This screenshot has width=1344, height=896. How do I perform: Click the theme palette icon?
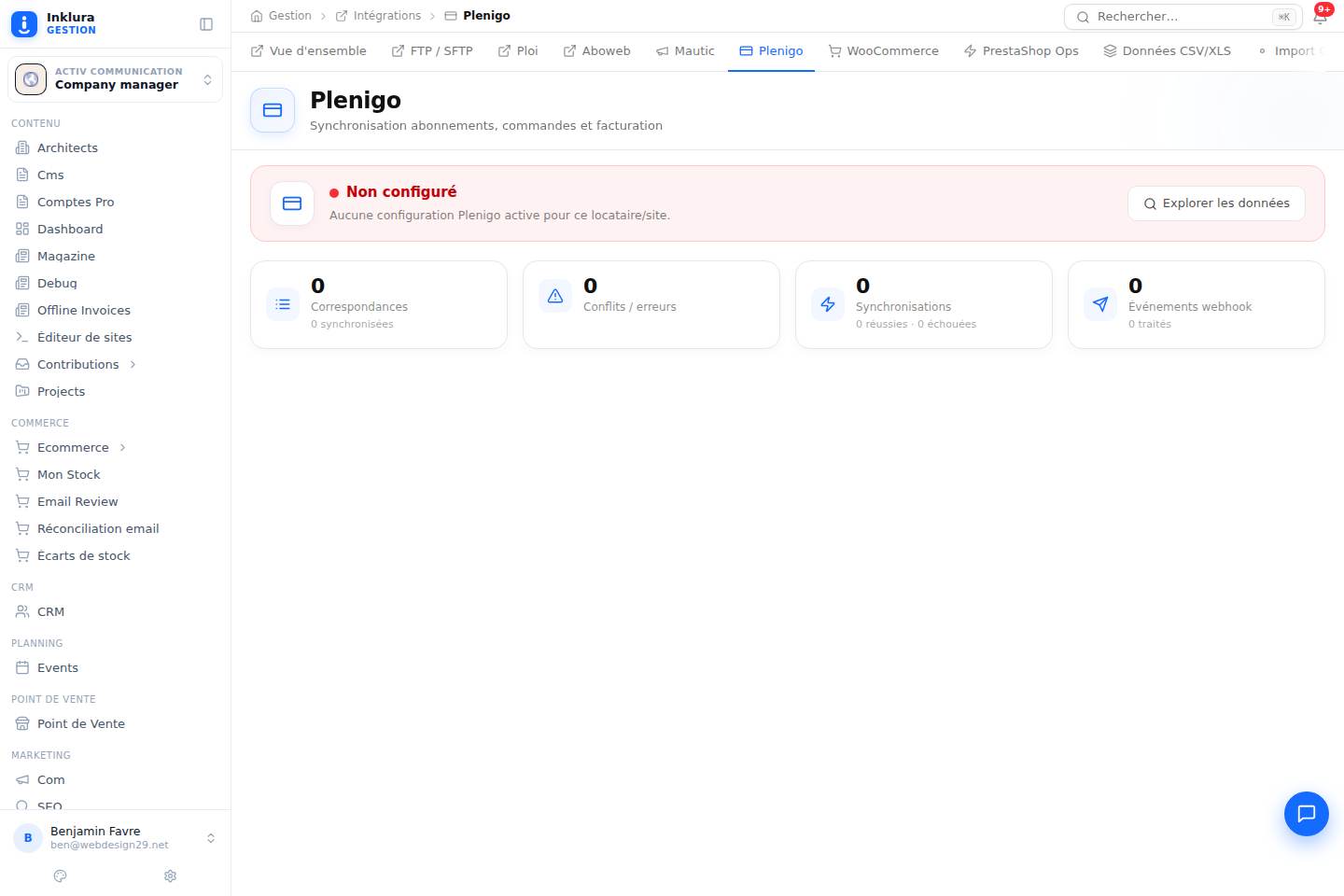[x=61, y=876]
